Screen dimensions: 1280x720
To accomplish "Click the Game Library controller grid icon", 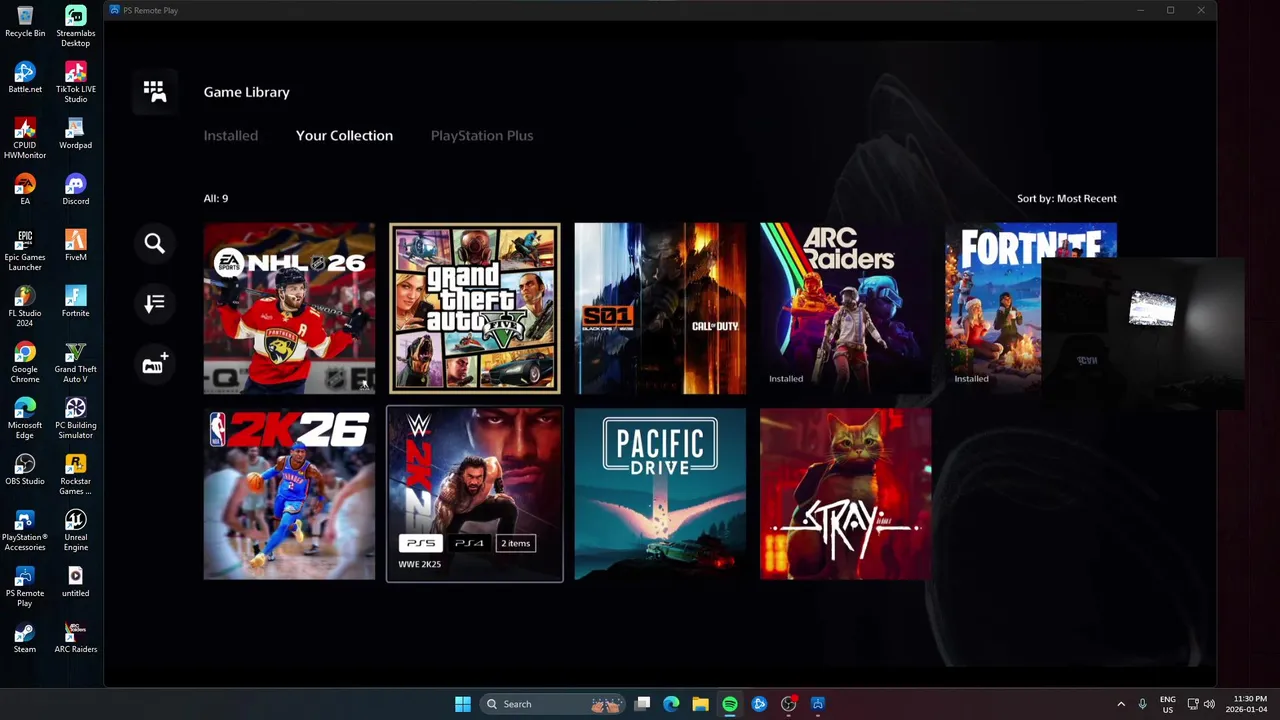I will 154,92.
